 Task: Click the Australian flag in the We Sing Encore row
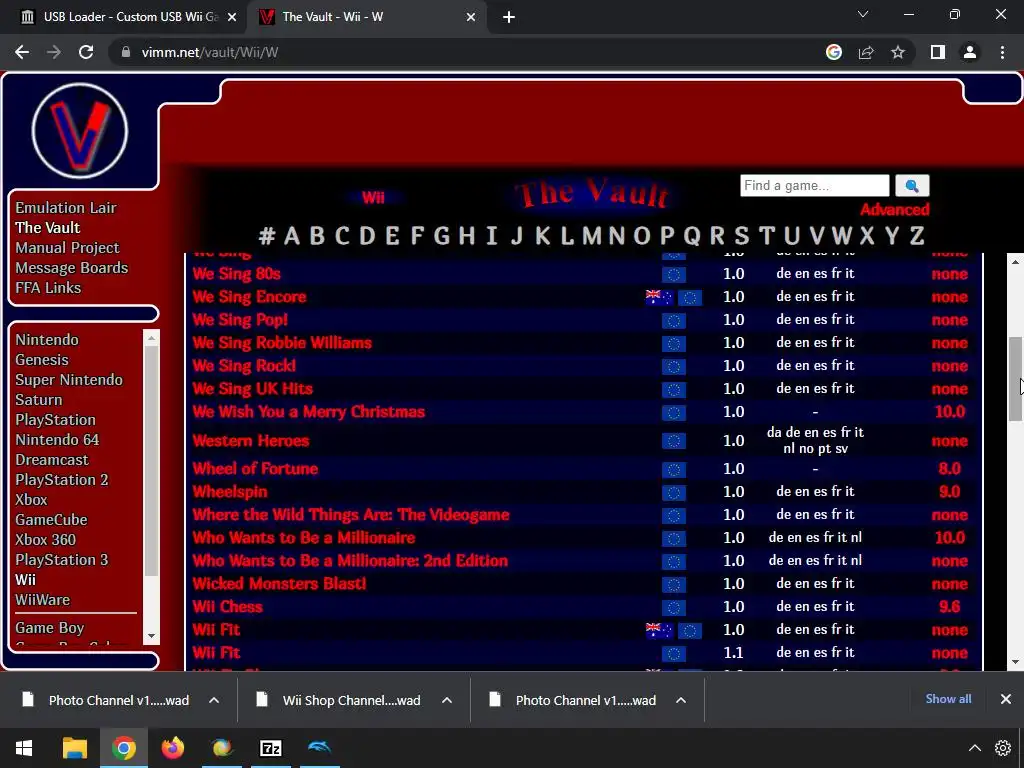point(658,298)
